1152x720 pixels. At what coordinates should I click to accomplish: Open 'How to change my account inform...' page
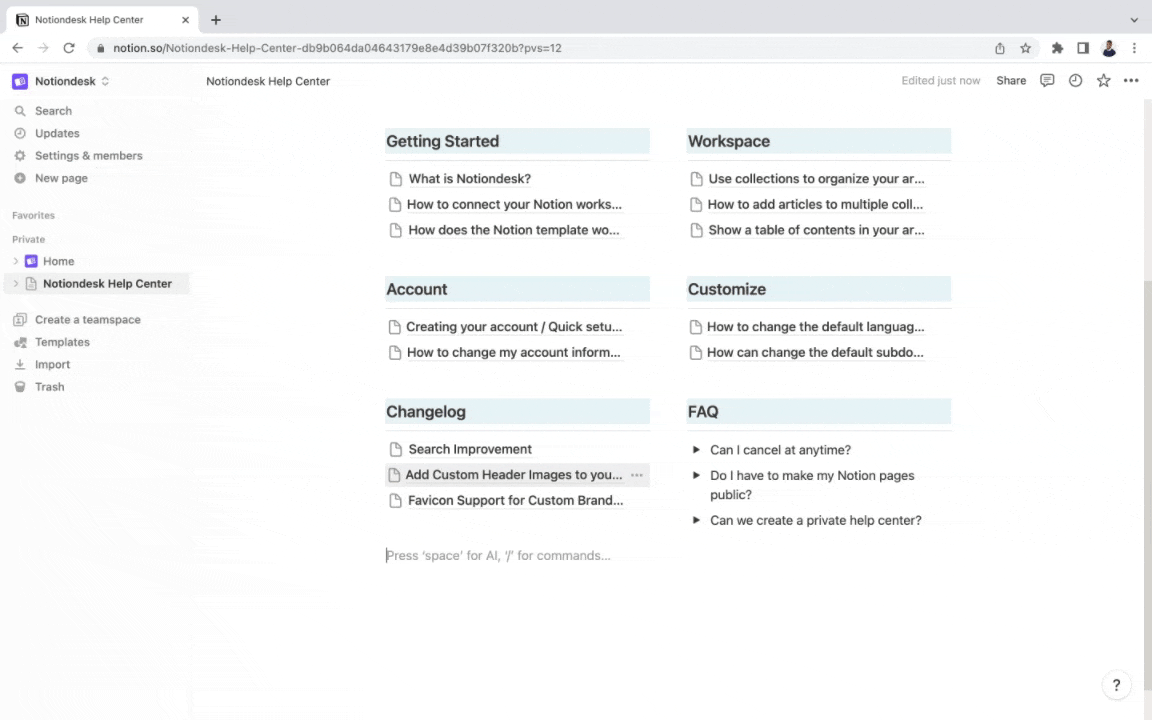(513, 353)
